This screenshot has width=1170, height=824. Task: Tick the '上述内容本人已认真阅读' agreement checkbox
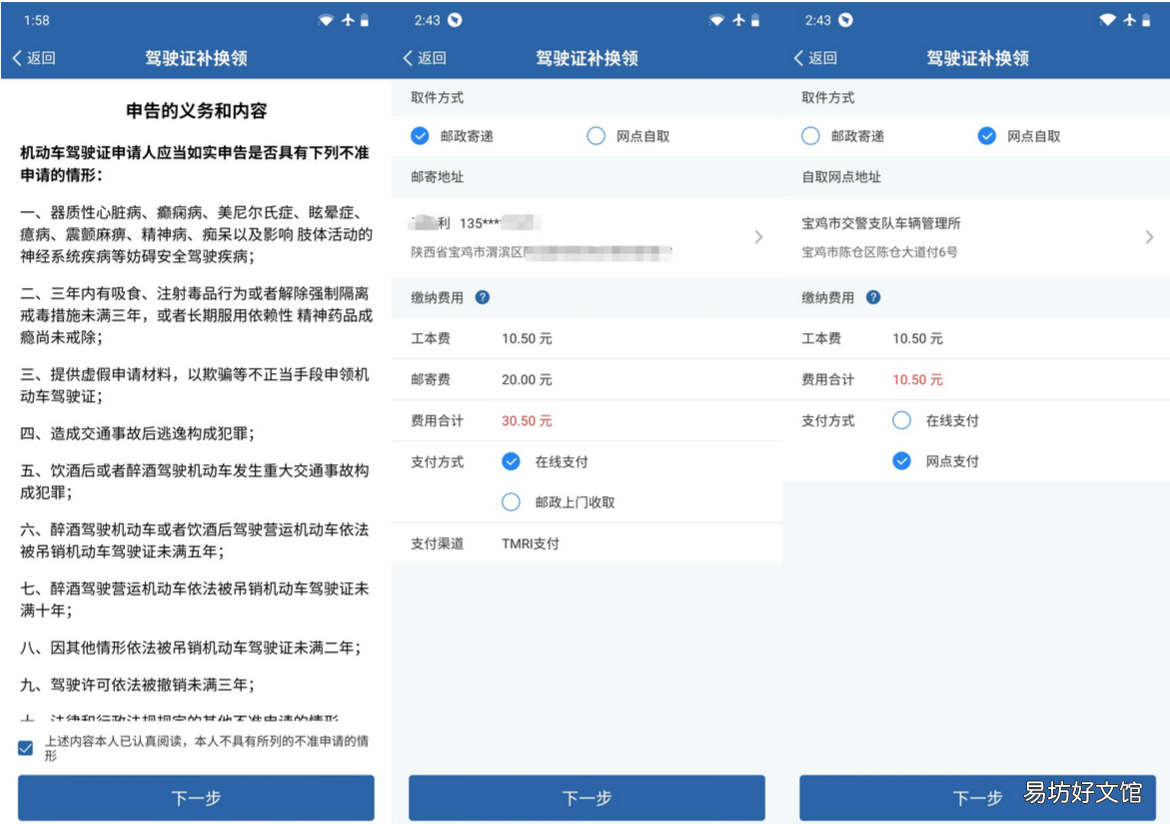tap(25, 748)
